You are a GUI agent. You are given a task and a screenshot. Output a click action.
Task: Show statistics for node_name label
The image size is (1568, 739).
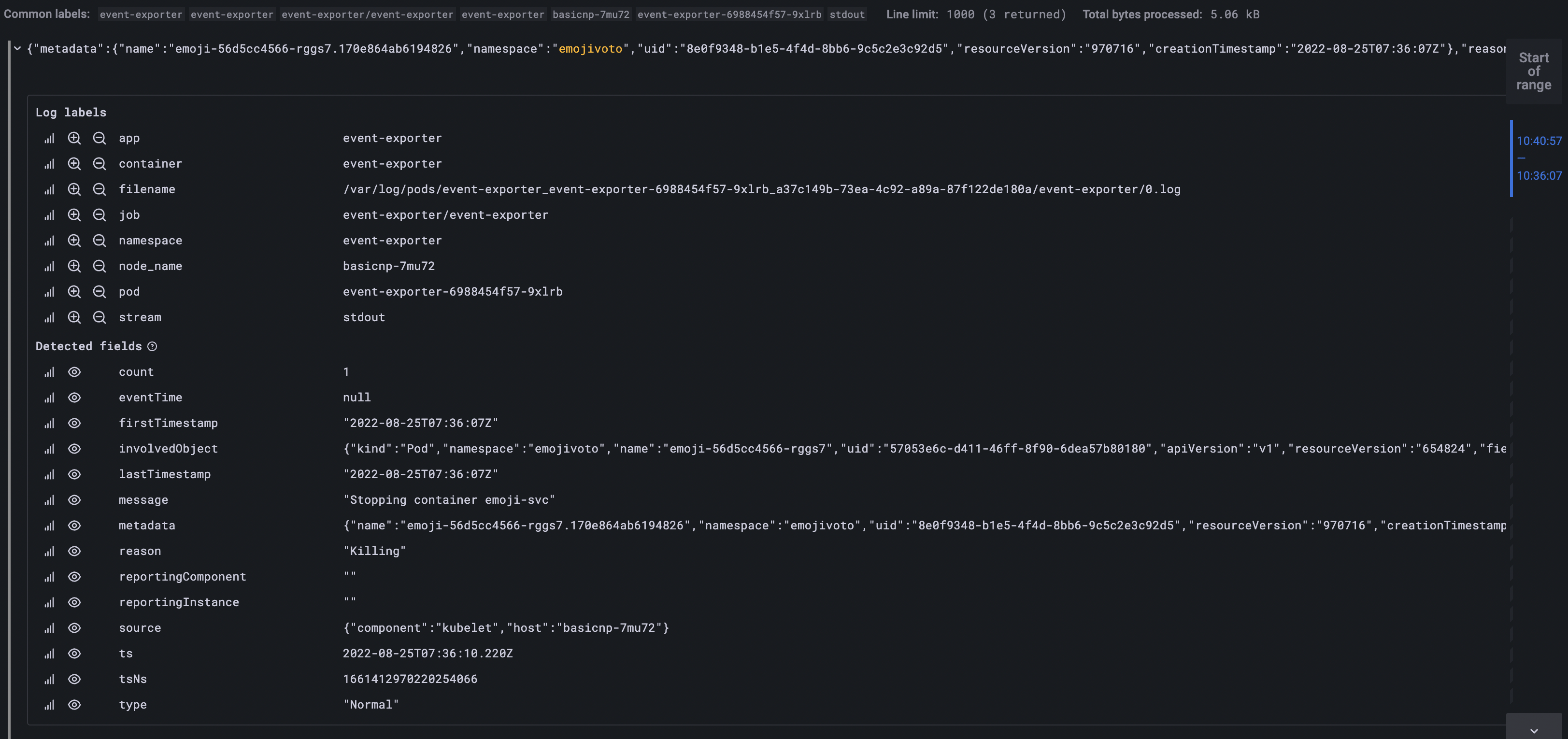coord(49,266)
